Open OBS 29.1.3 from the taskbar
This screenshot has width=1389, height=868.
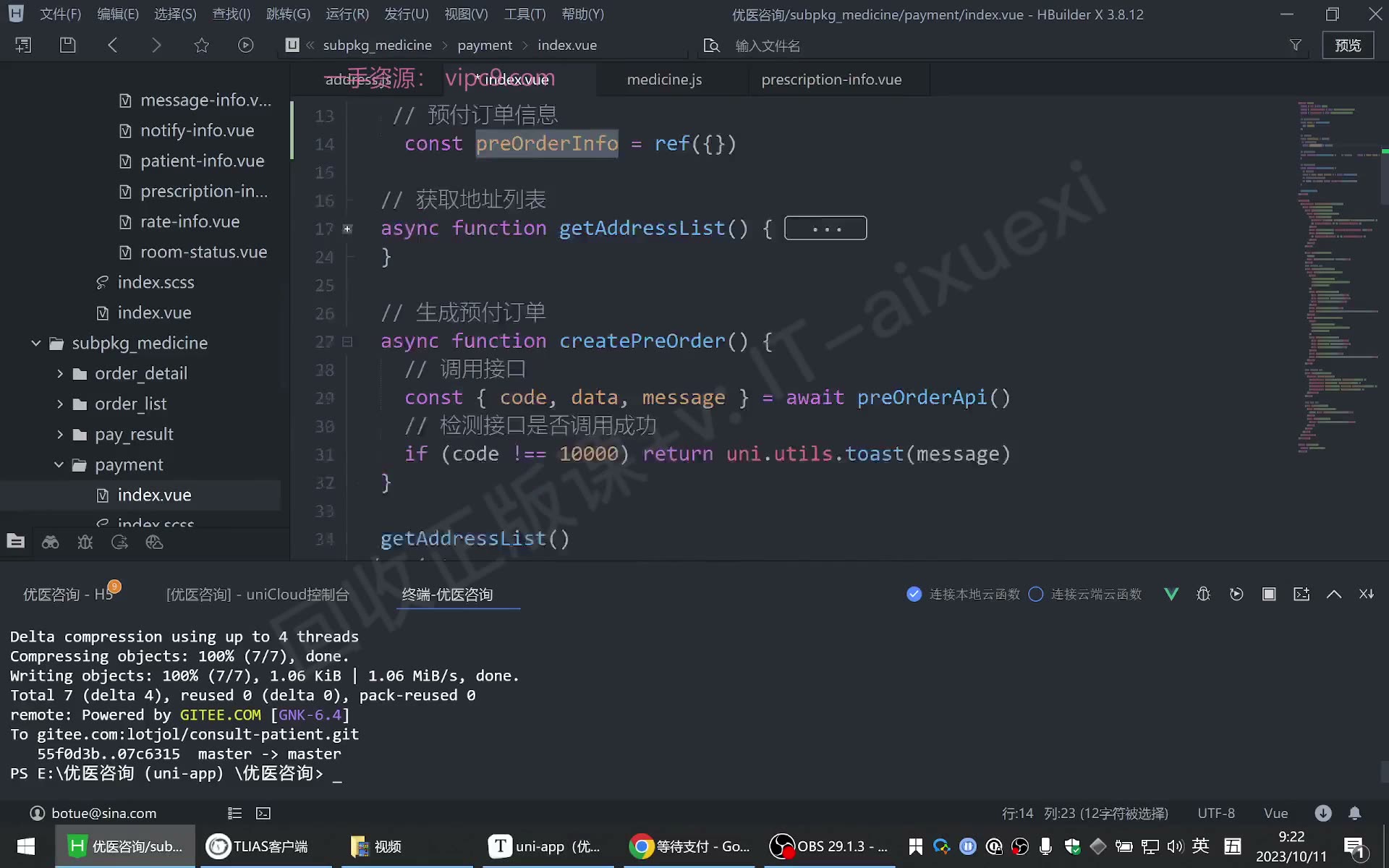(829, 846)
